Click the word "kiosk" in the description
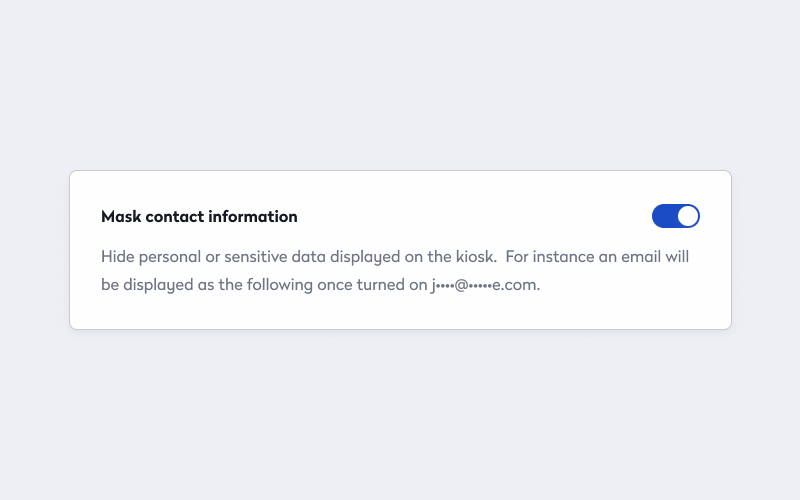This screenshot has height=500, width=800. 475,257
